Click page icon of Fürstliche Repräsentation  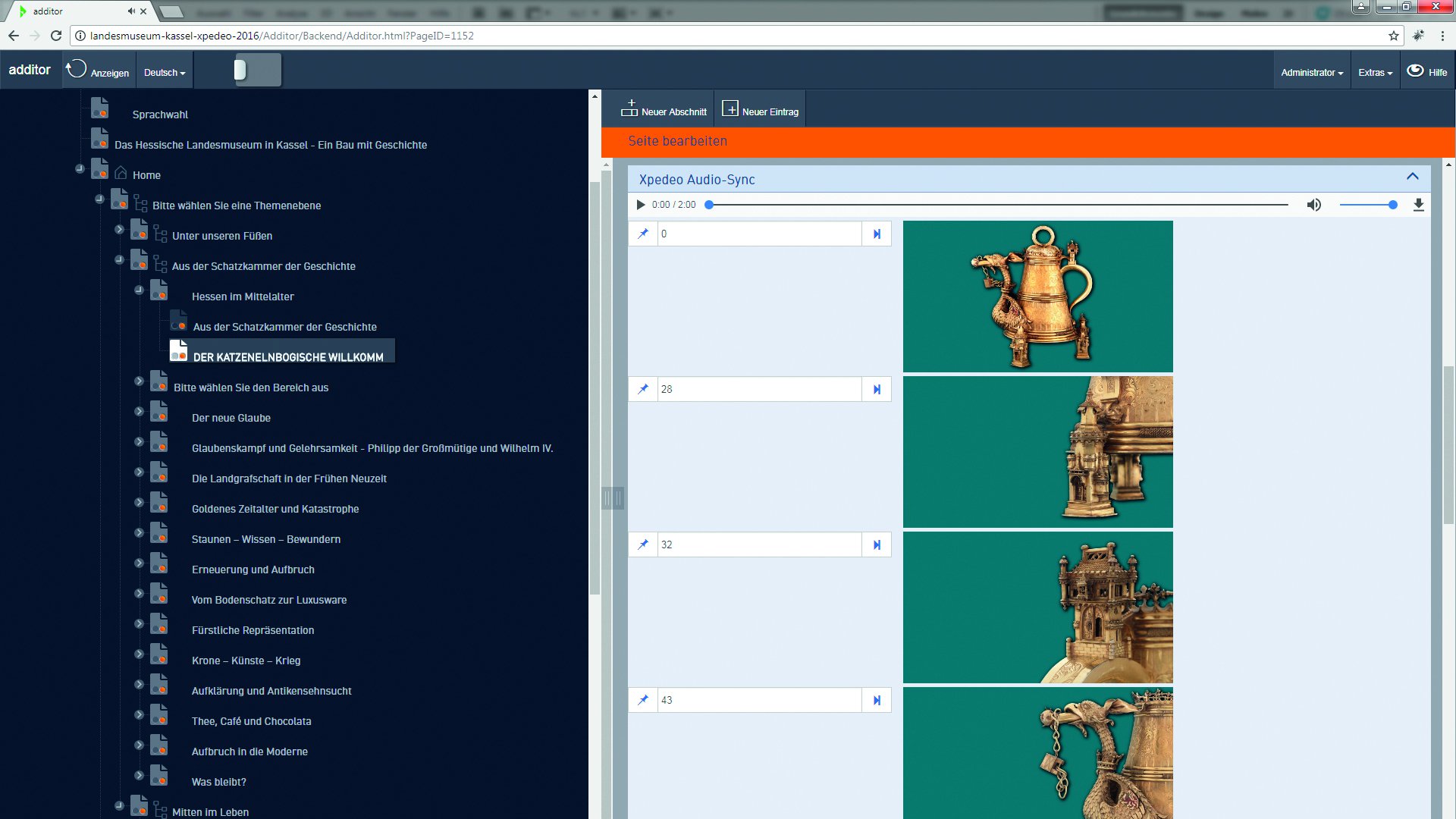tap(158, 624)
